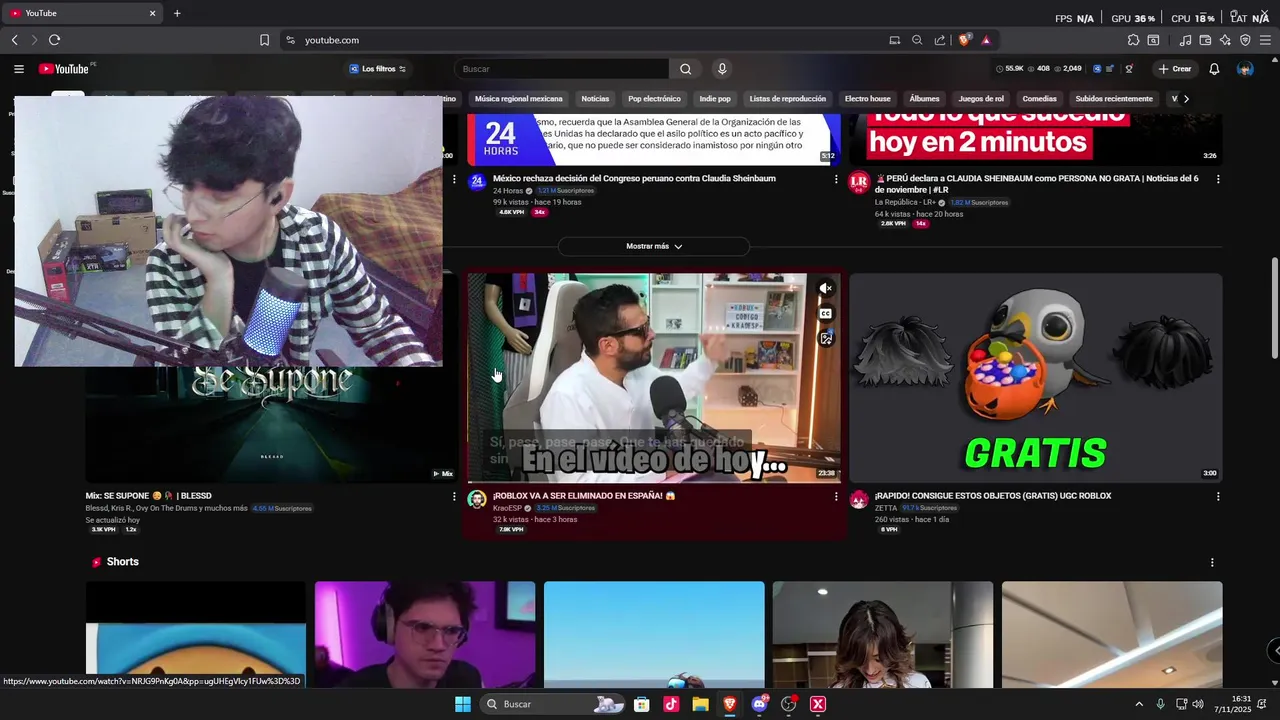Select the Álbumes chip

tap(924, 99)
